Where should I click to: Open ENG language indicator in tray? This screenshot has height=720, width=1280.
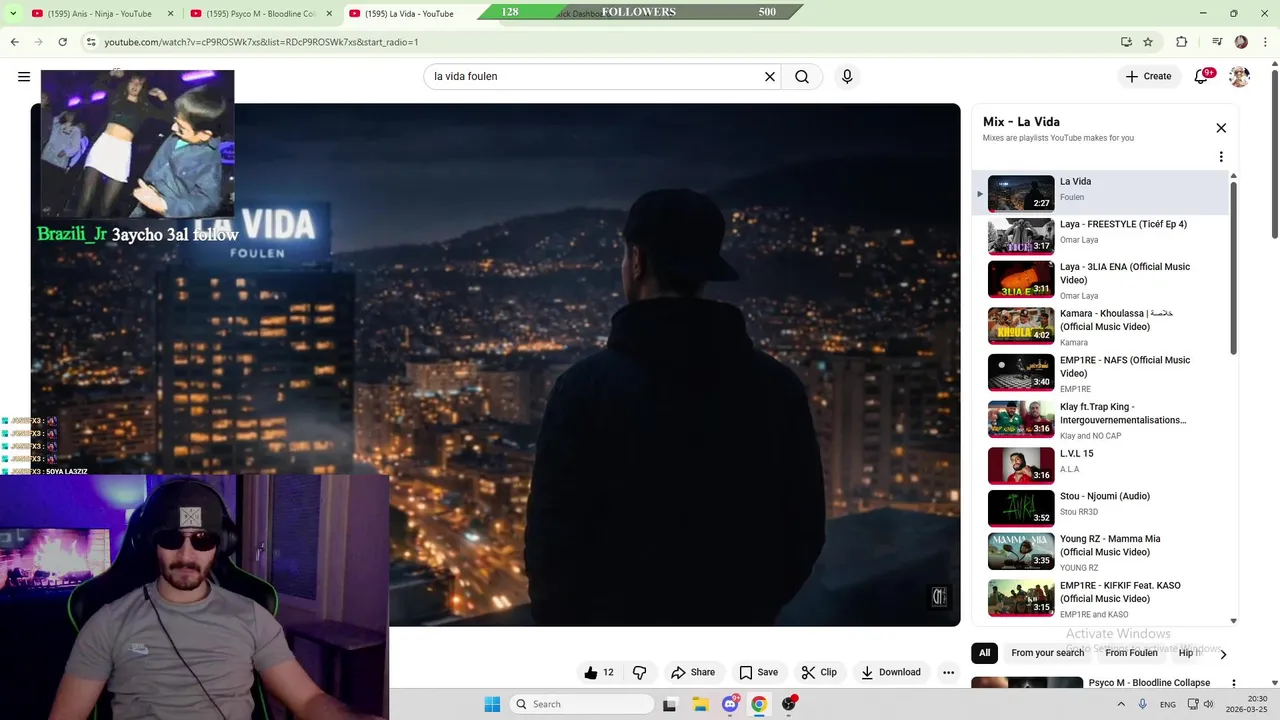1167,704
